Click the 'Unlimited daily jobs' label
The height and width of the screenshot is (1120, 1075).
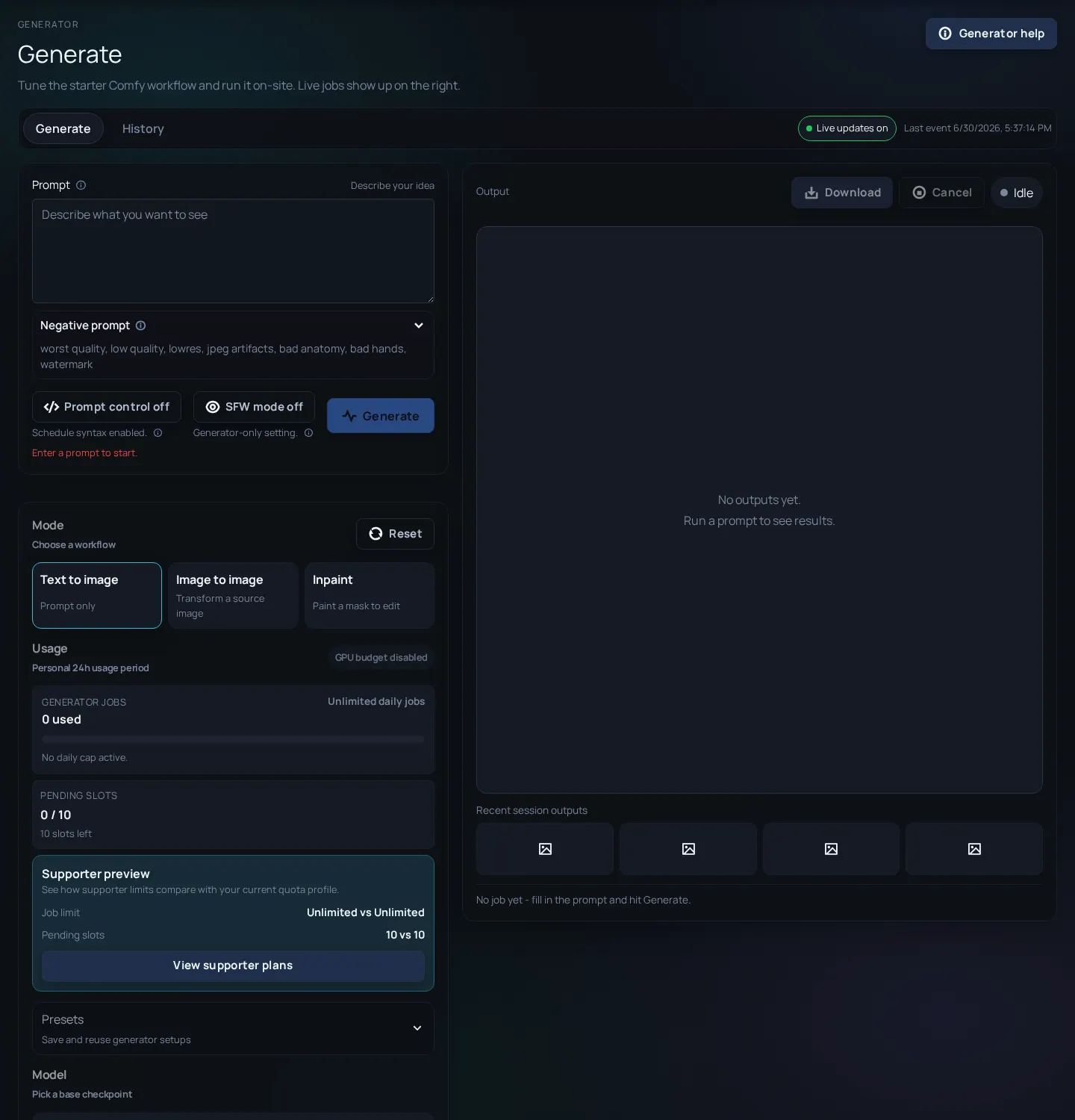376,701
